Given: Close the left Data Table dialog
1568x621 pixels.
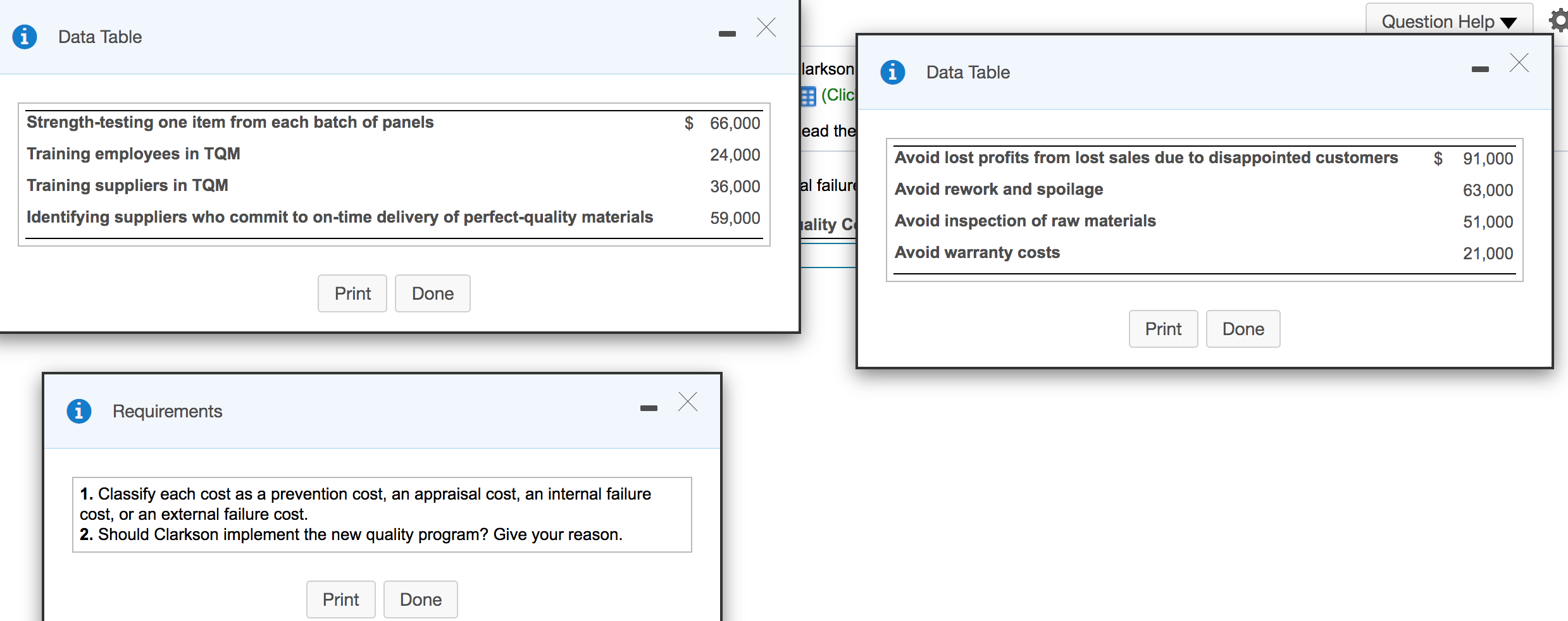Looking at the screenshot, I should click(766, 27).
